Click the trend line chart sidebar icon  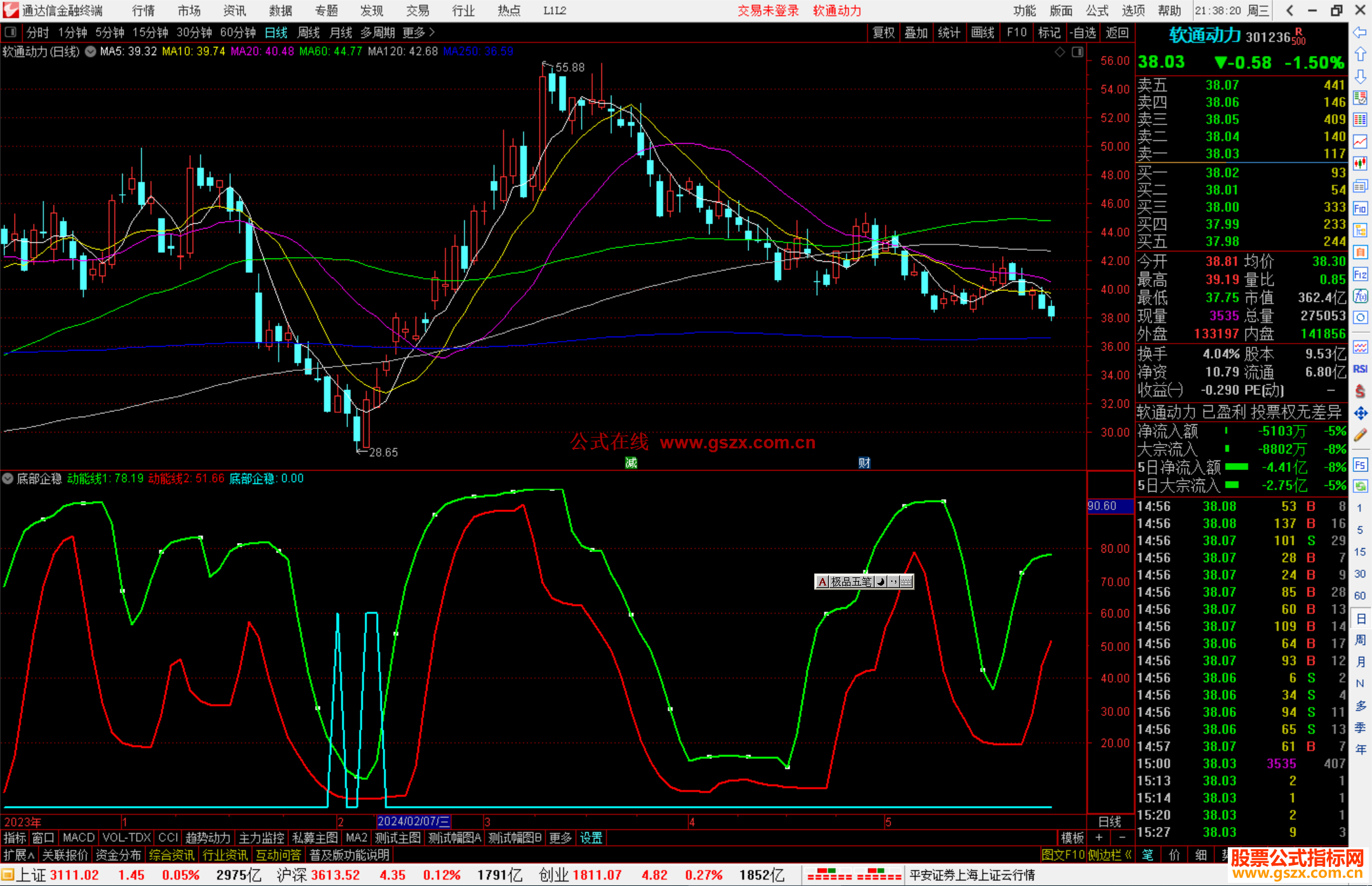(1360, 142)
